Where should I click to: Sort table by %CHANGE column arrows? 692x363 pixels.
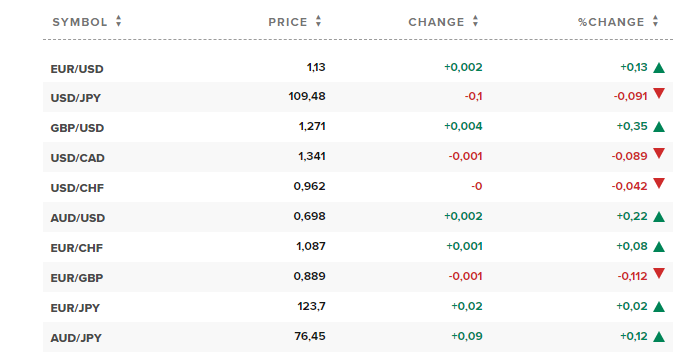click(655, 21)
